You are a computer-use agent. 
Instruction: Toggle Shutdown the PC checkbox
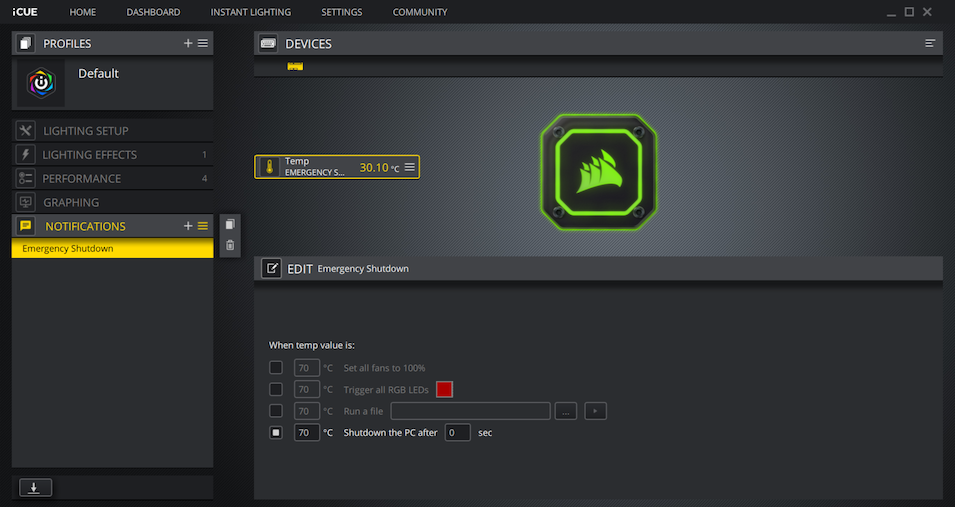click(276, 433)
